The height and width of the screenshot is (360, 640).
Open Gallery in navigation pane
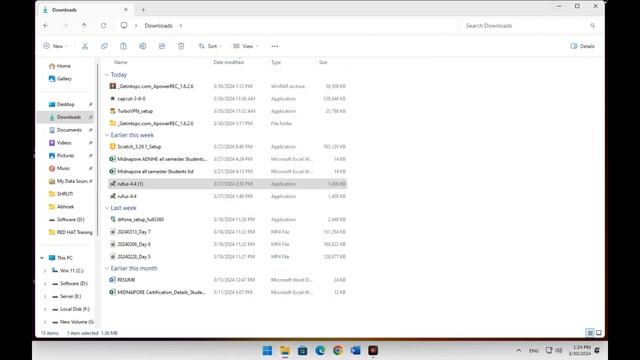coord(60,78)
